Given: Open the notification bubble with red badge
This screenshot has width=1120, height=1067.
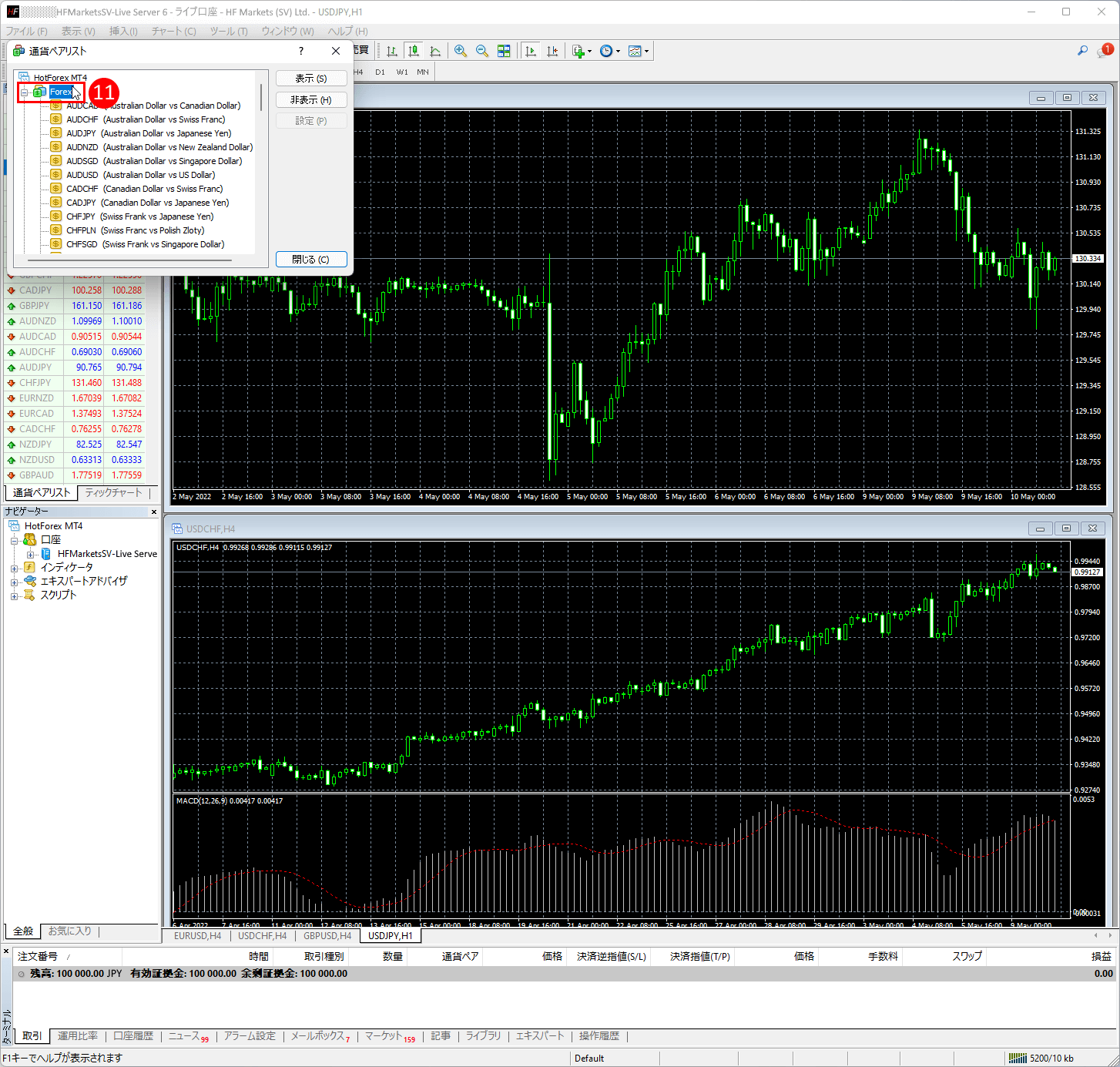Looking at the screenshot, I should [1105, 52].
